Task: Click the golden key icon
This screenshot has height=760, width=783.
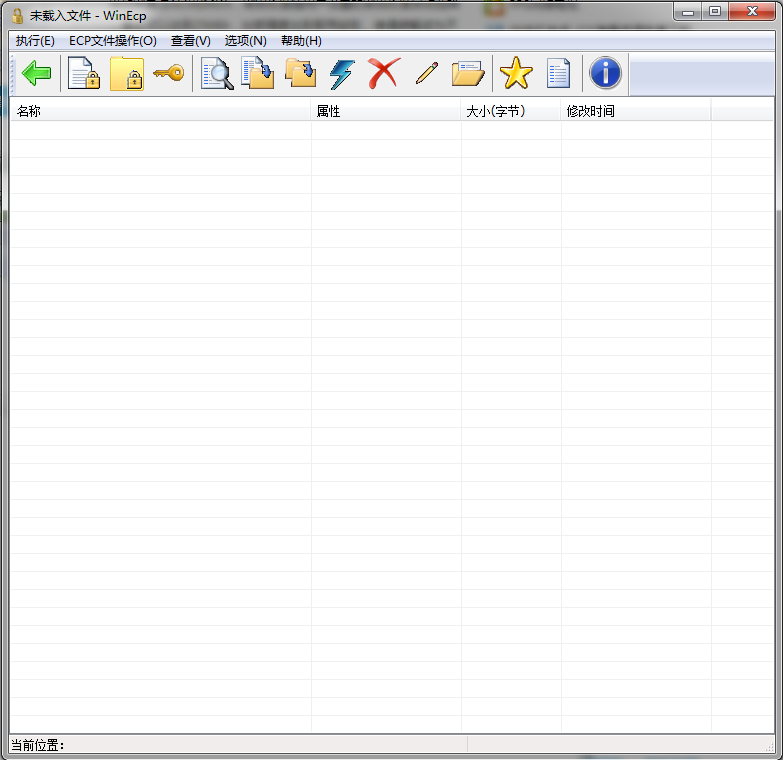Action: 168,73
